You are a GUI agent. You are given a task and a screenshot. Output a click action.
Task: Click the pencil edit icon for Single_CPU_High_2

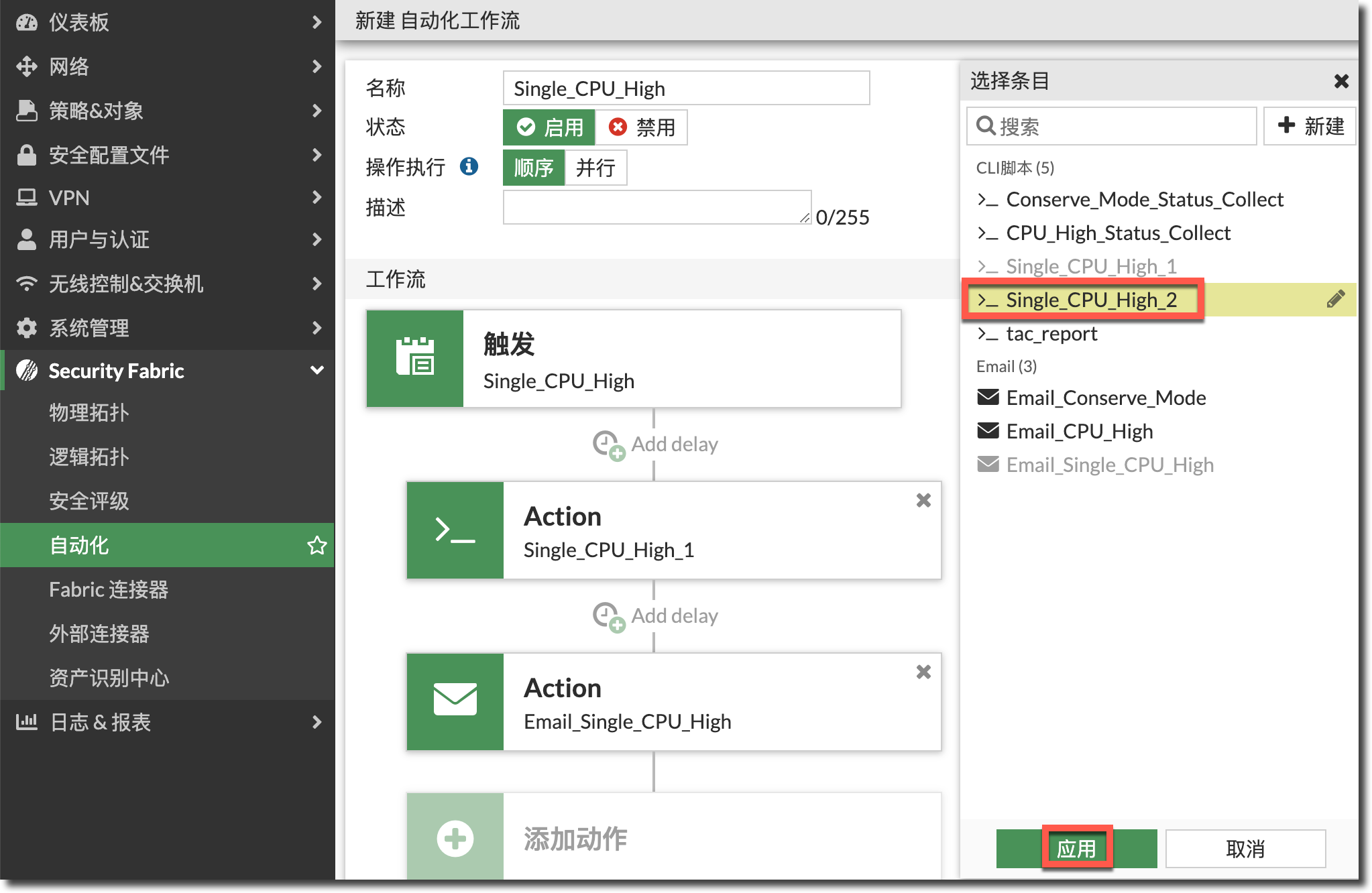tap(1335, 299)
